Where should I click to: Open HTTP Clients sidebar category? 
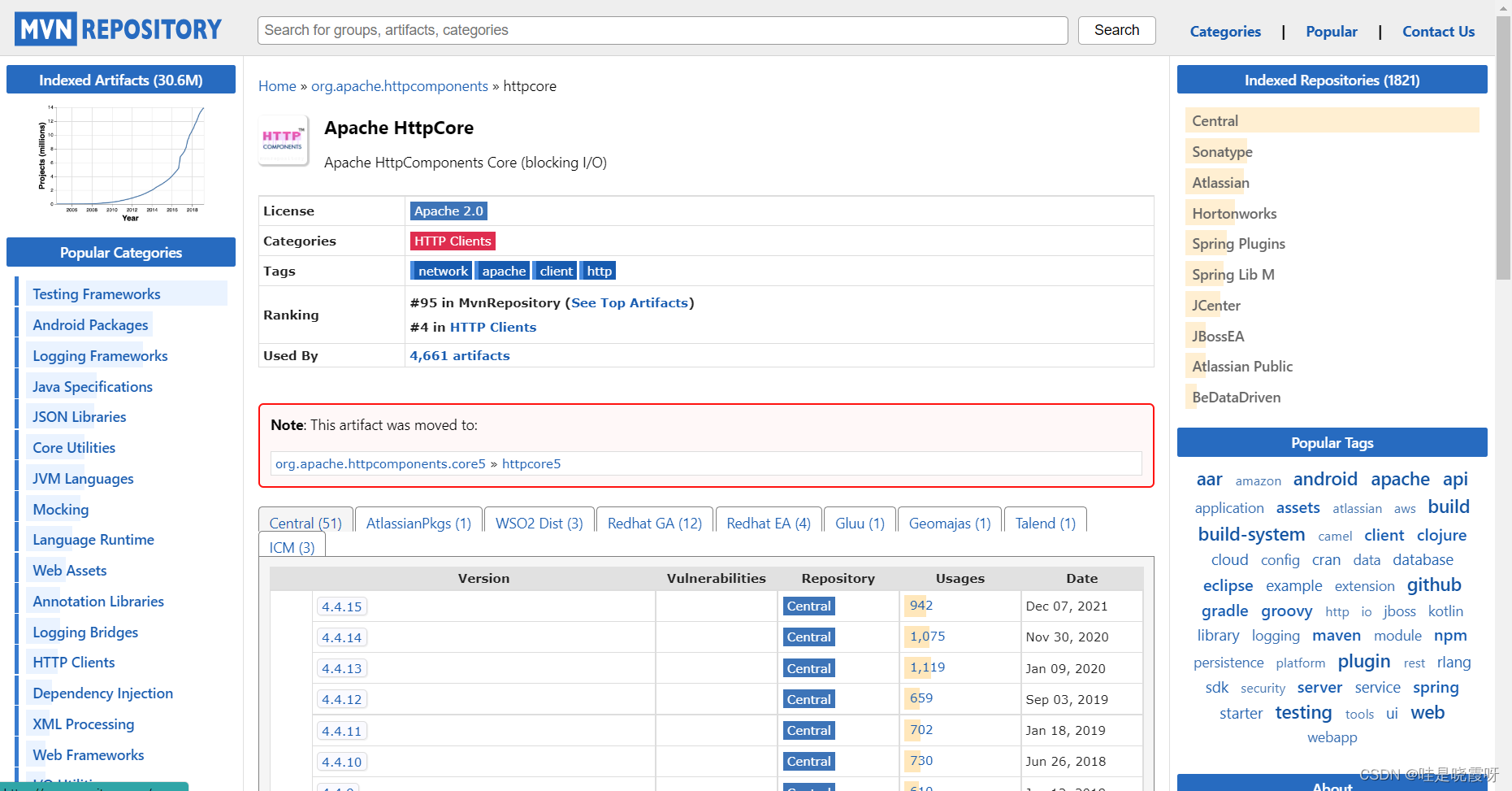click(74, 663)
